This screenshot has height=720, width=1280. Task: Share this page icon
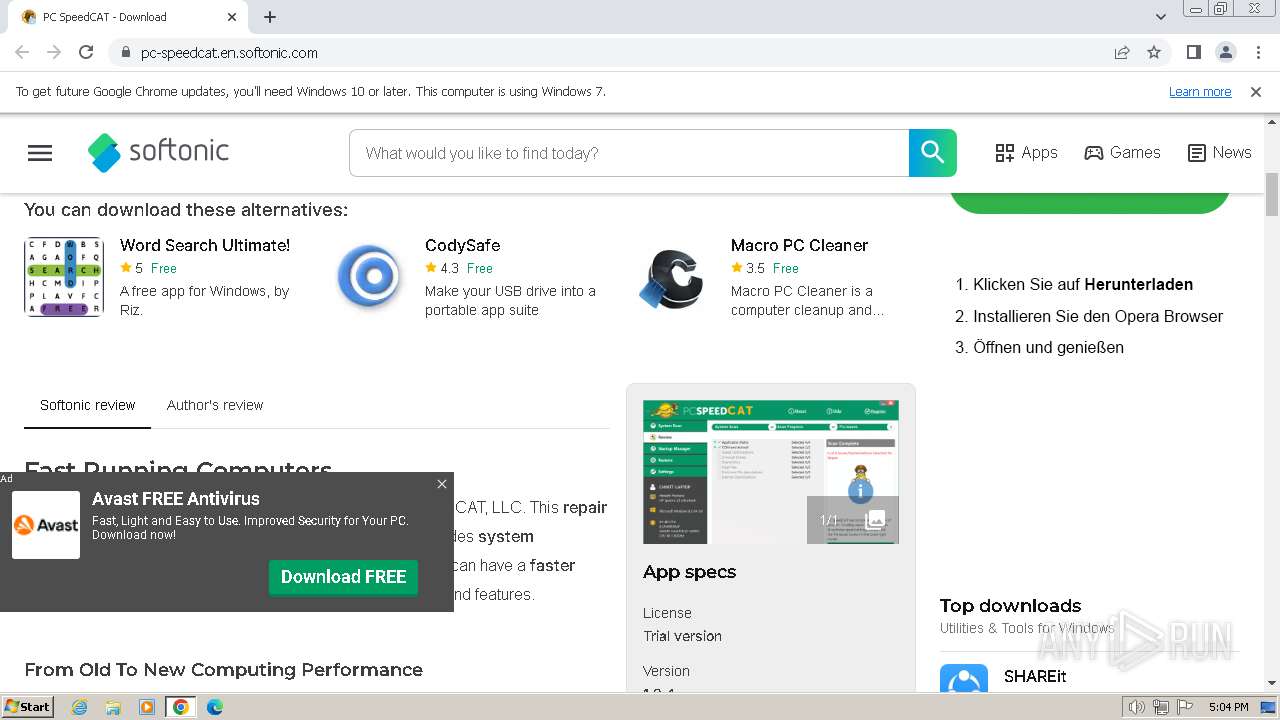coord(1122,52)
